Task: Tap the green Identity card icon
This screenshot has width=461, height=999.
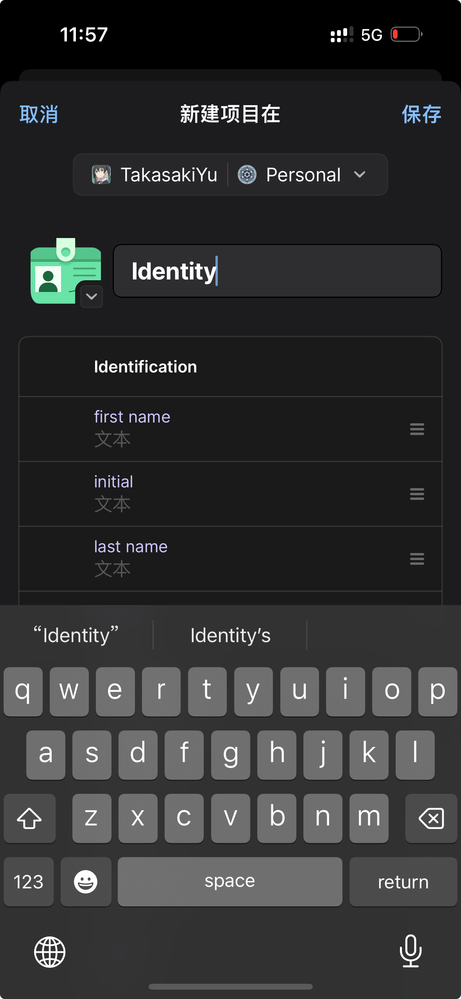Action: click(x=65, y=271)
